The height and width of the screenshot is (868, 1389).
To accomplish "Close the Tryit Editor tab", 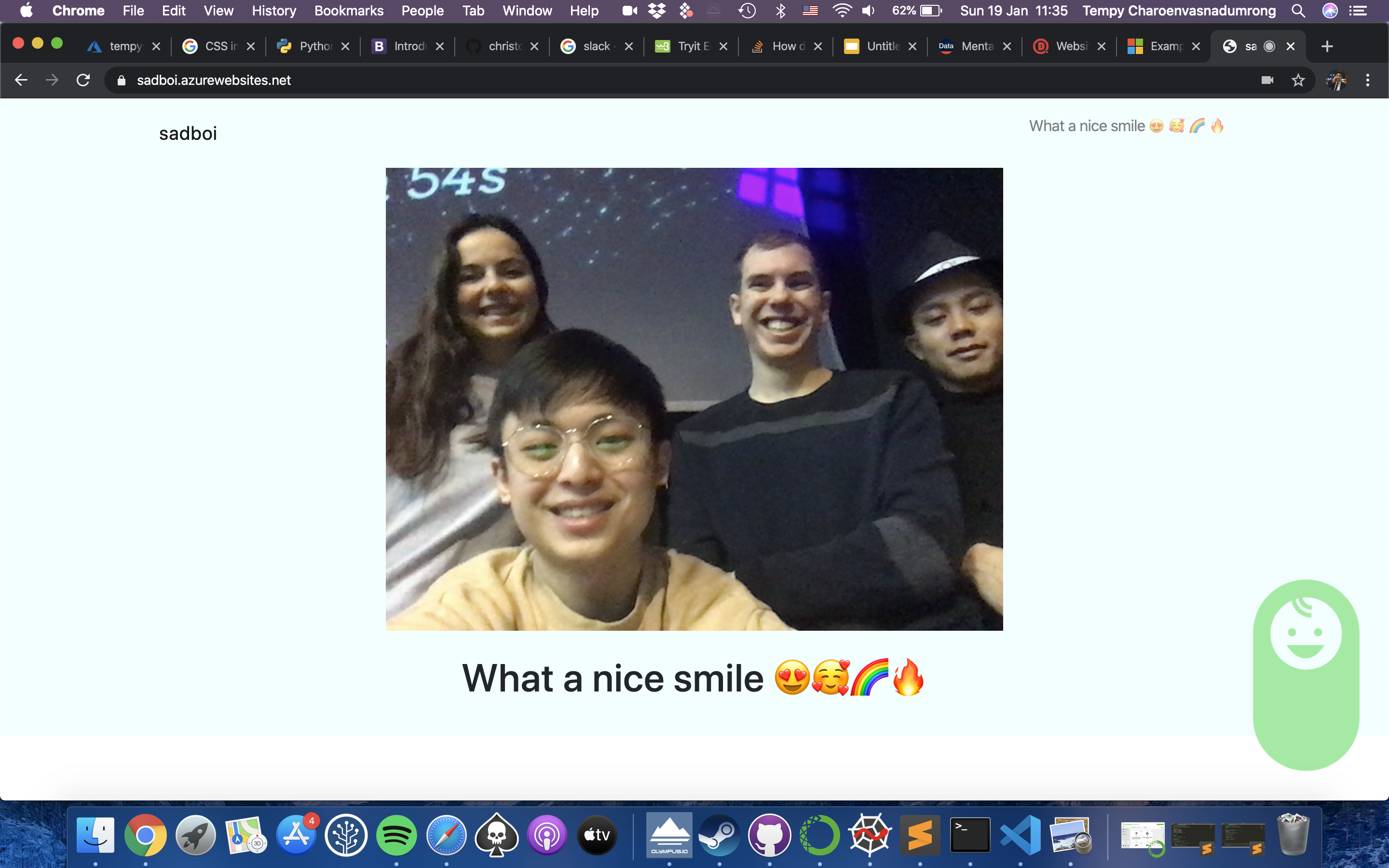I will tap(723, 46).
